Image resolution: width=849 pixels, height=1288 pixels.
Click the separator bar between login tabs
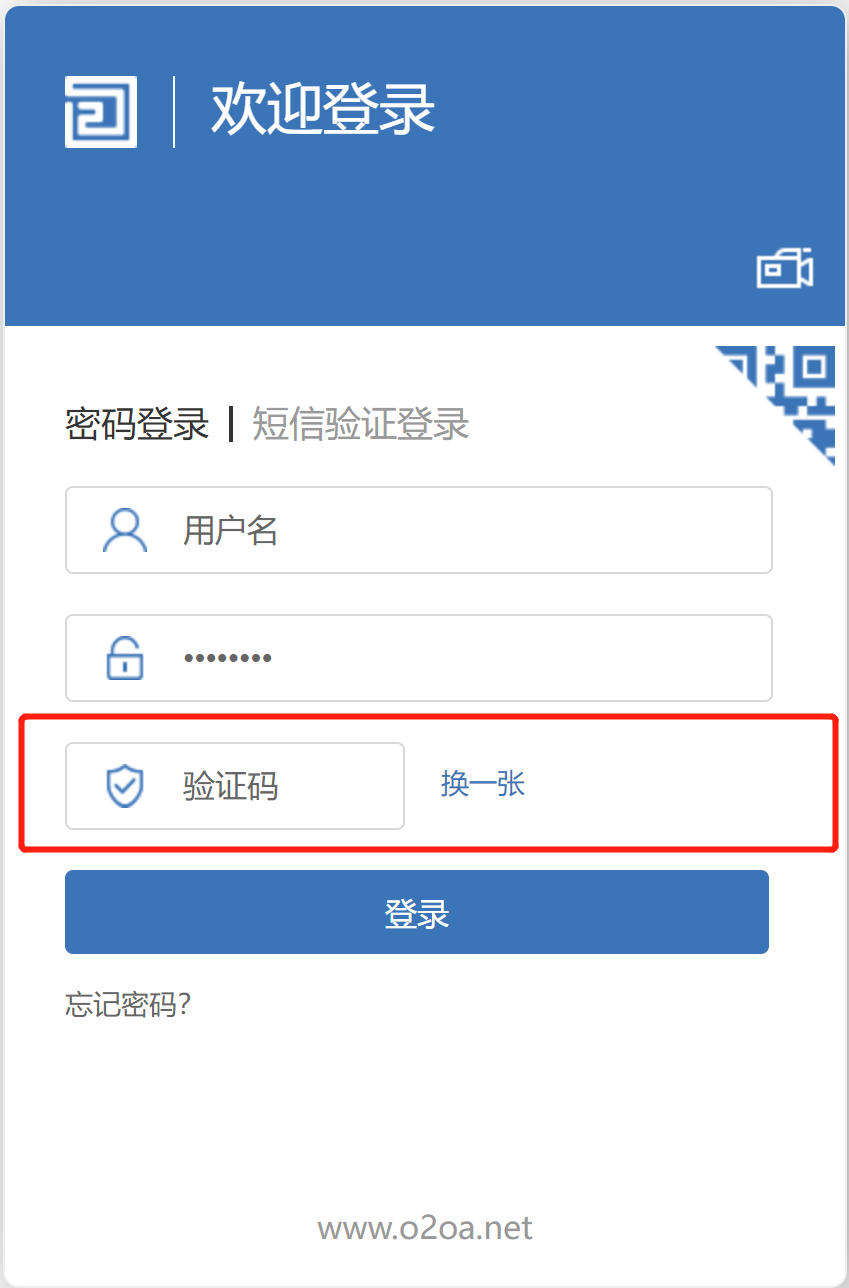coord(231,424)
